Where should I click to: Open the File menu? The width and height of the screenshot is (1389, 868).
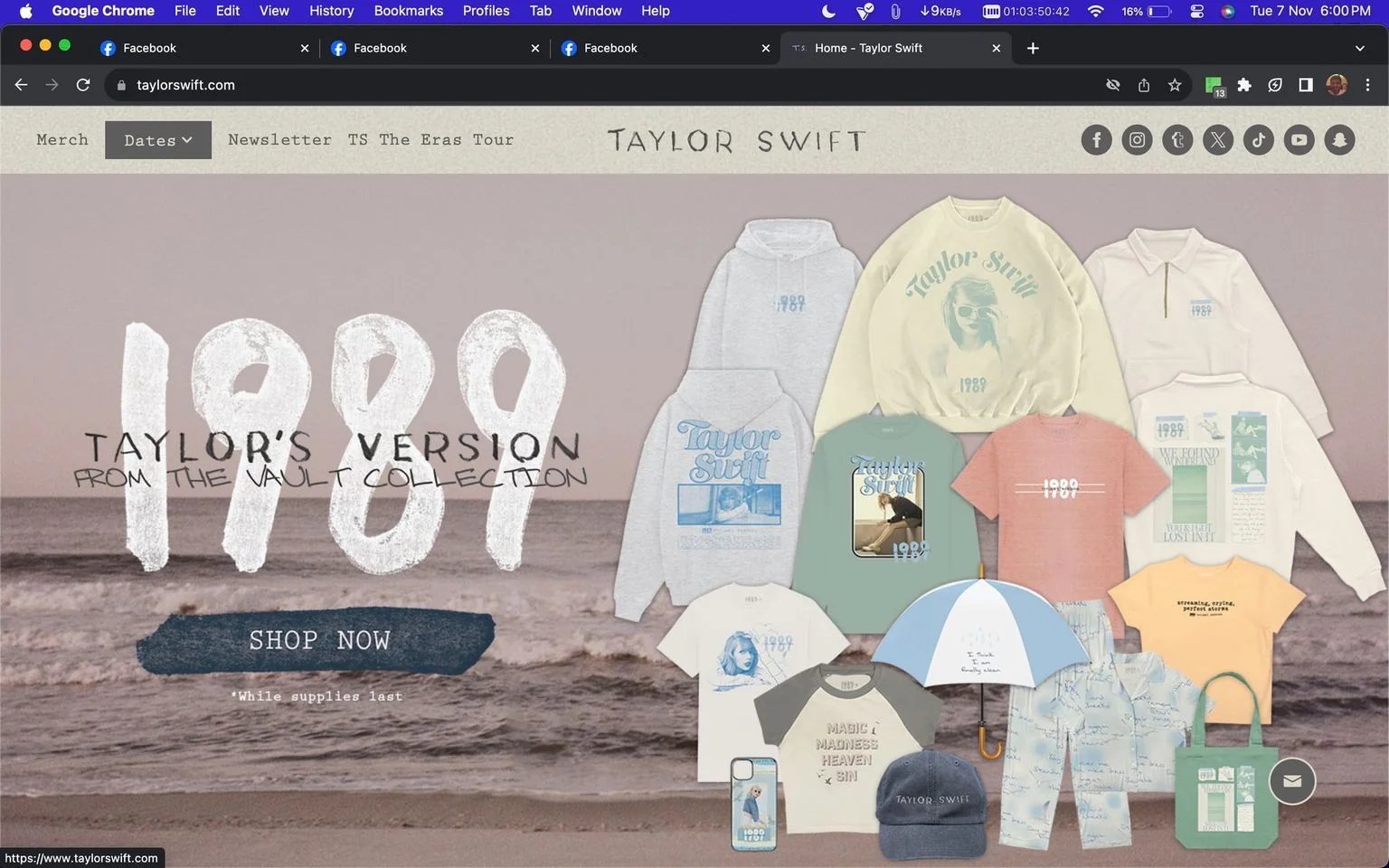click(184, 11)
